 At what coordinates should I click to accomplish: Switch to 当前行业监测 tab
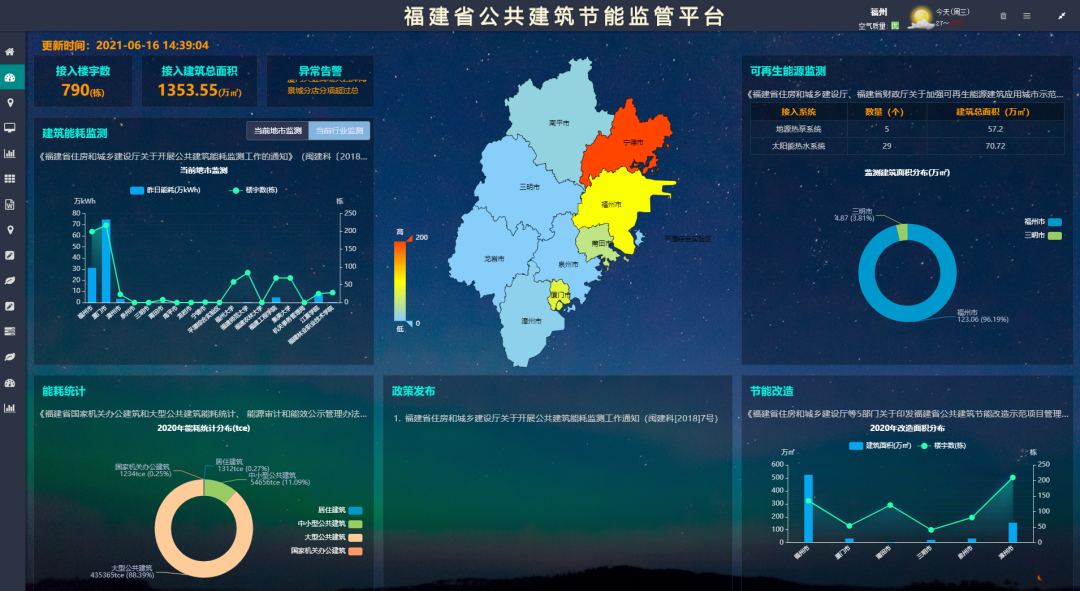tap(338, 131)
